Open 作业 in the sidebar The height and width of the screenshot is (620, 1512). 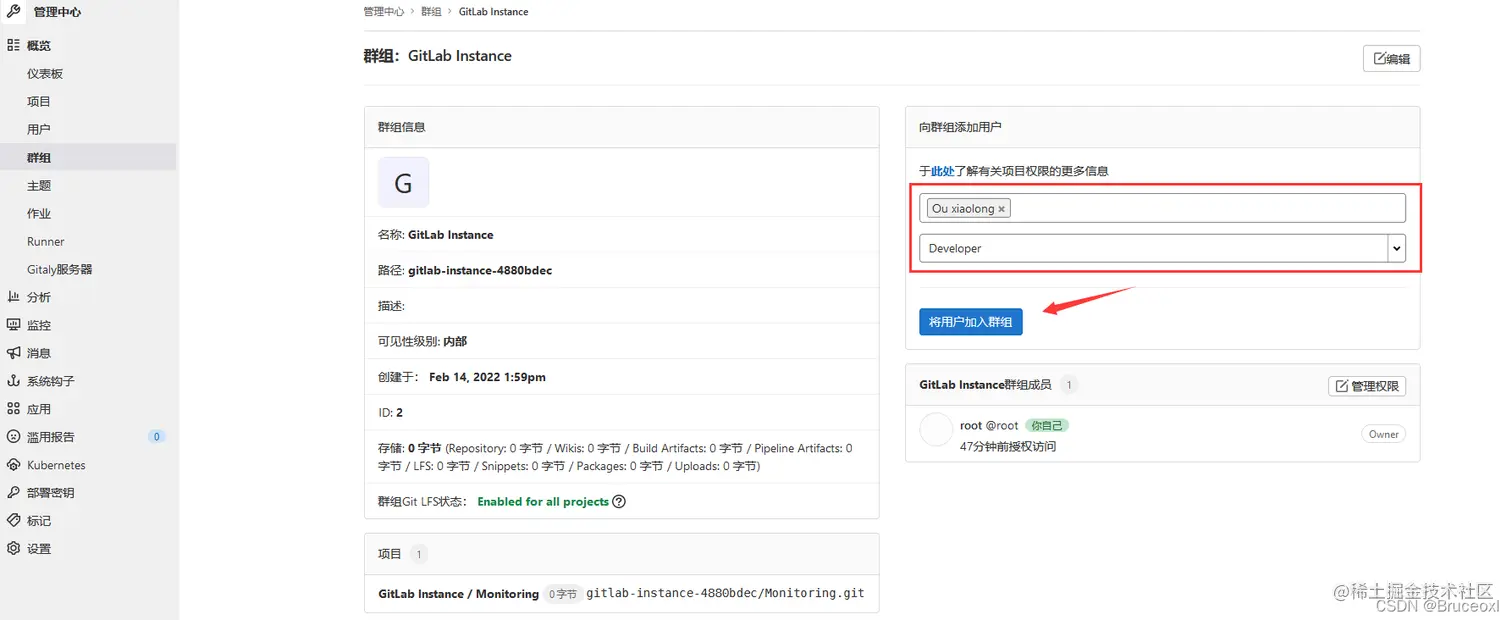point(39,214)
